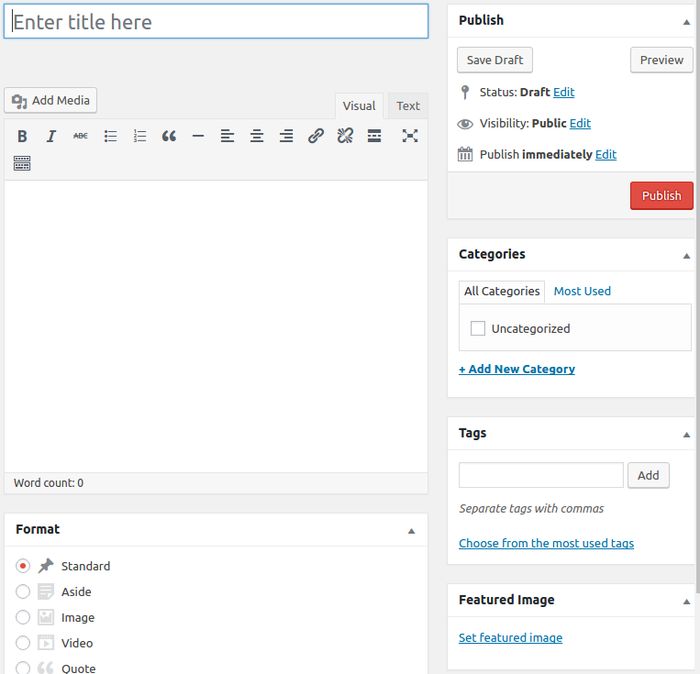
Task: Edit the post Status
Action: 564,92
